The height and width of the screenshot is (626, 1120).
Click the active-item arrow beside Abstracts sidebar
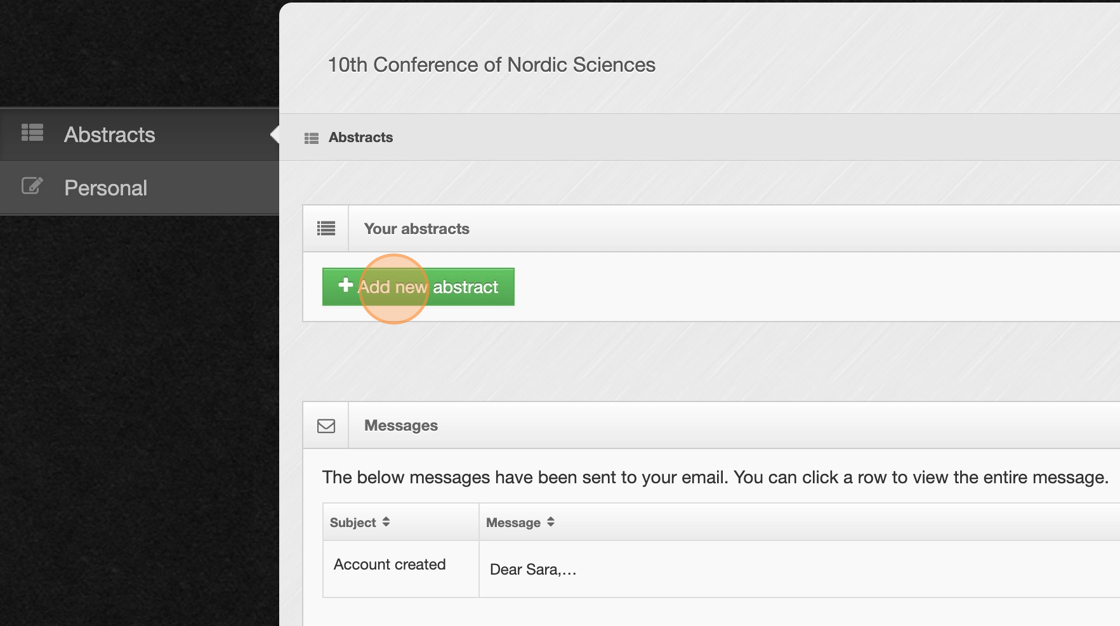coord(274,135)
